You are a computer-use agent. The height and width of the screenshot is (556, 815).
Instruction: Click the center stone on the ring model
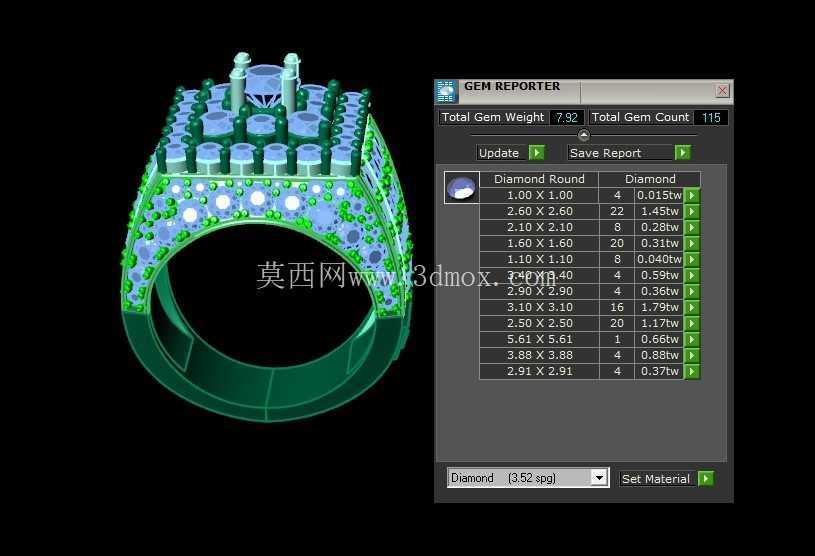click(265, 81)
